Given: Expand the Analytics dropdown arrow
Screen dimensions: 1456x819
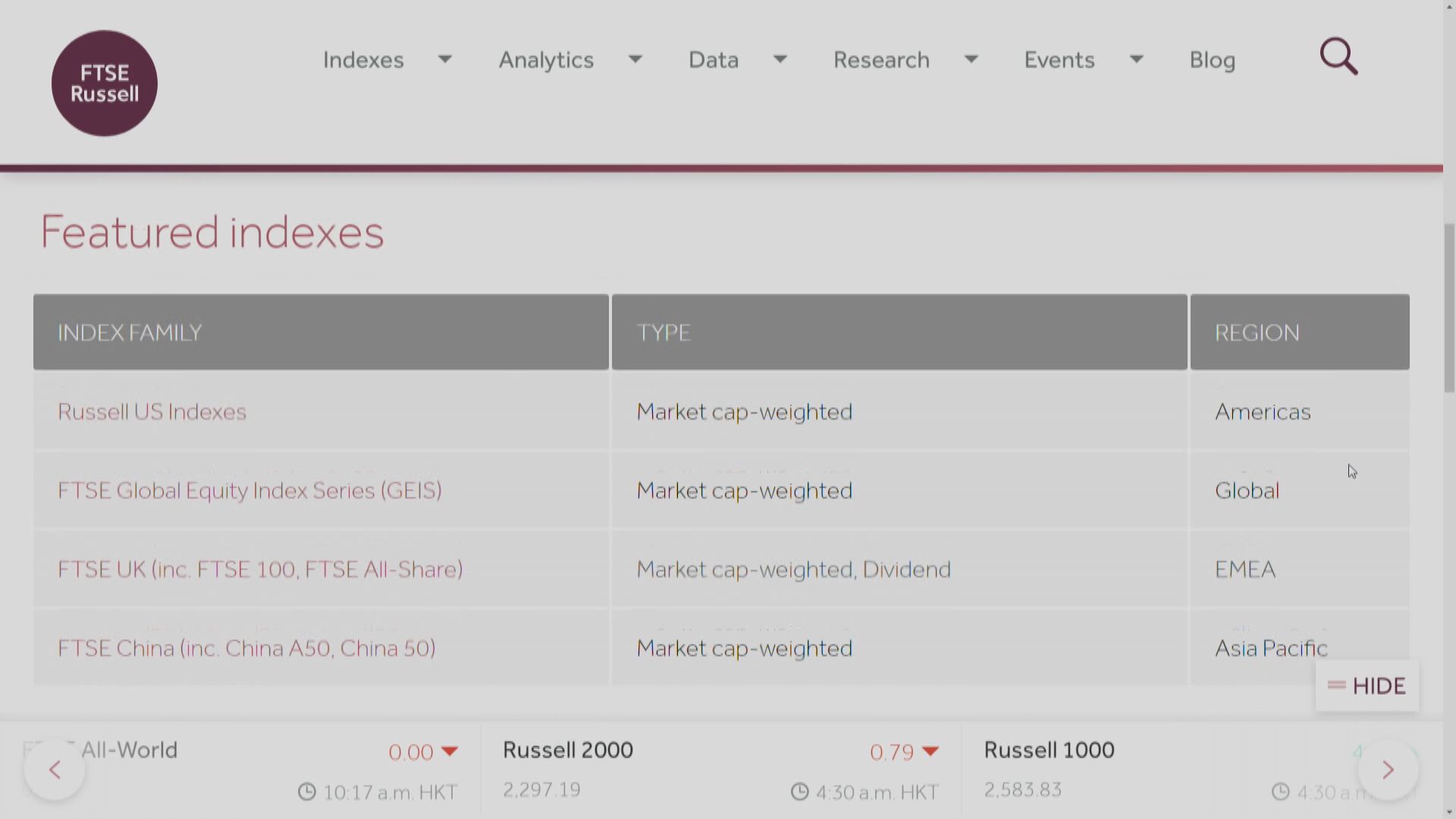Looking at the screenshot, I should tap(635, 59).
